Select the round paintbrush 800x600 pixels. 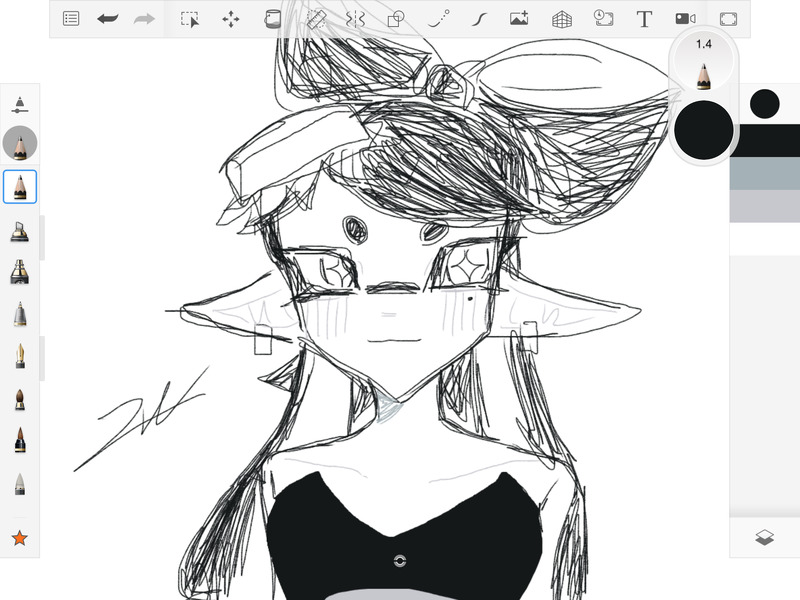20,399
